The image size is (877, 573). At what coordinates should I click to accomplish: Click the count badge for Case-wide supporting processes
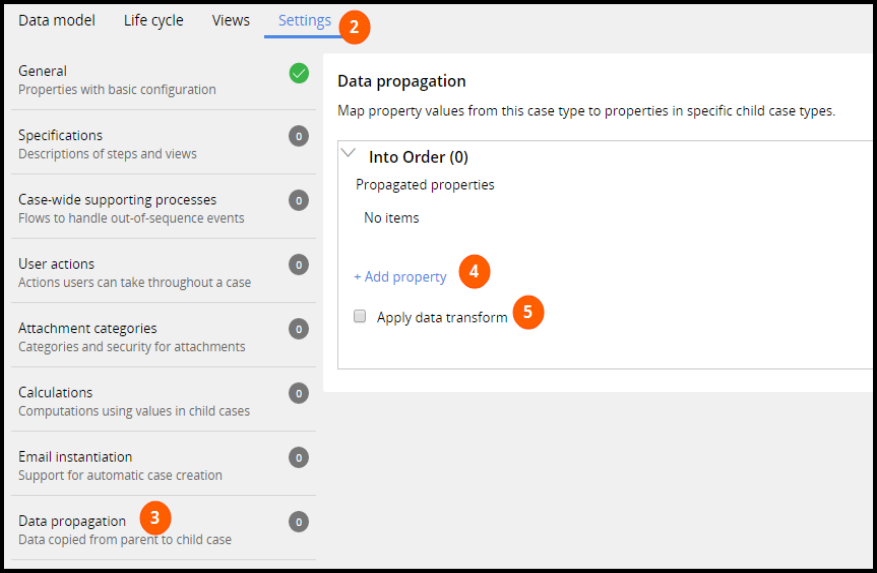tap(298, 201)
